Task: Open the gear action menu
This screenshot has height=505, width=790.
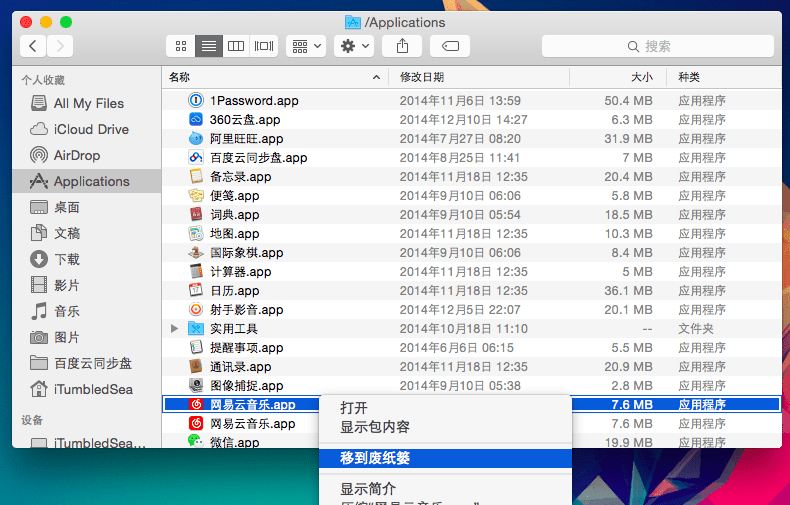Action: [x=354, y=46]
